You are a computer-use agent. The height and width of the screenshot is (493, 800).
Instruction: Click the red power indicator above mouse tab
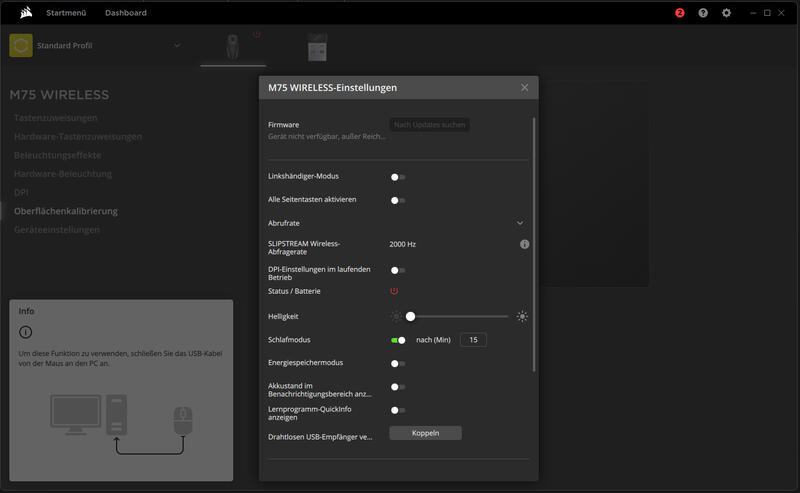coord(257,35)
